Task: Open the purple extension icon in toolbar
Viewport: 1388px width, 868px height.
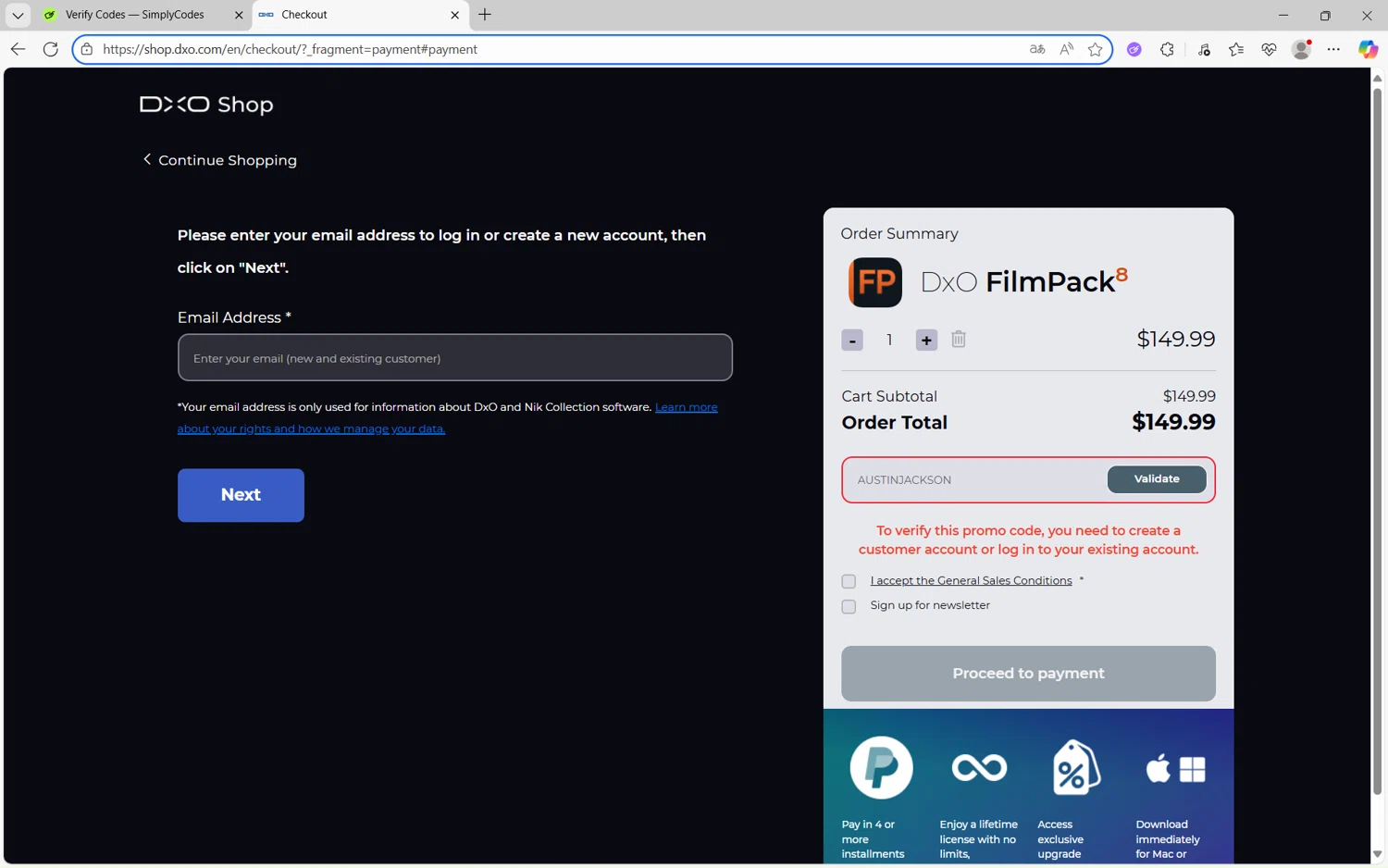Action: click(1134, 49)
